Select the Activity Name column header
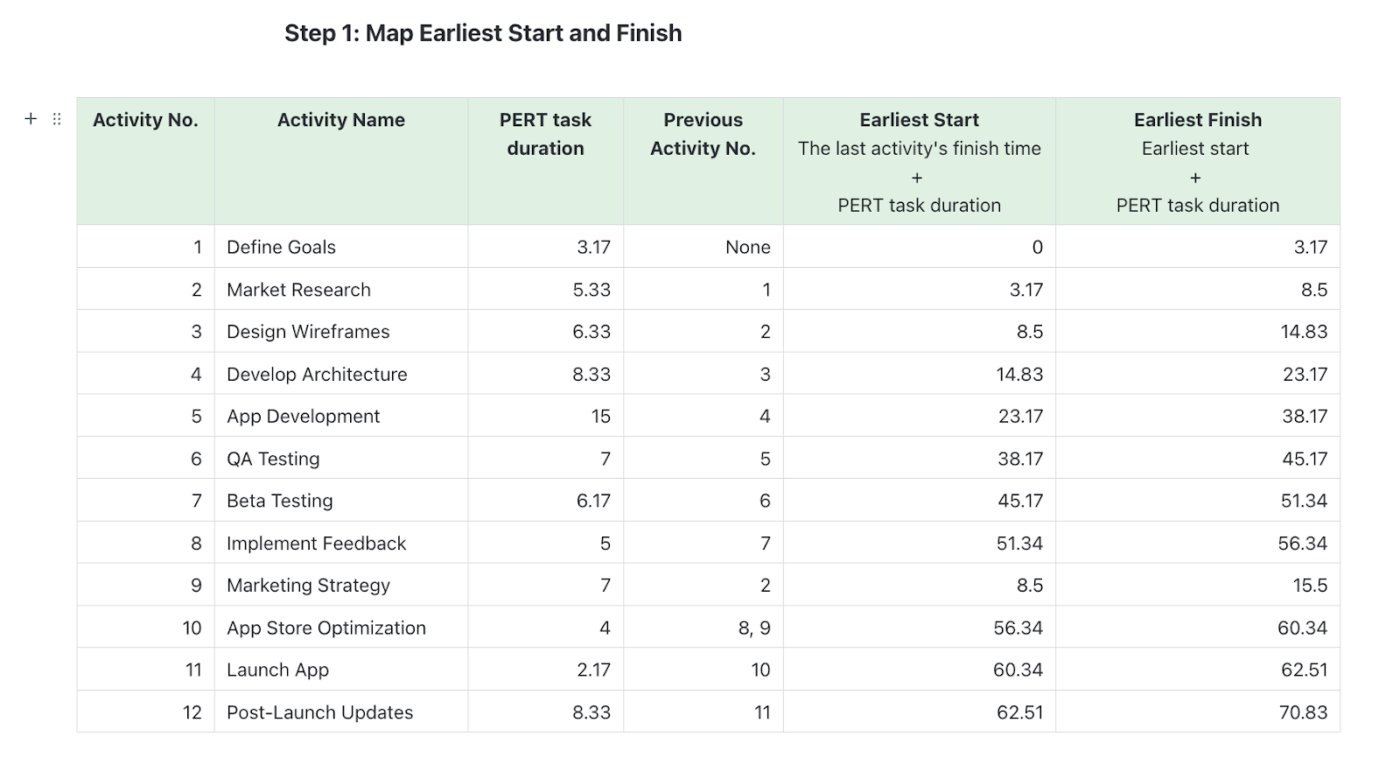1400x779 pixels. tap(341, 161)
